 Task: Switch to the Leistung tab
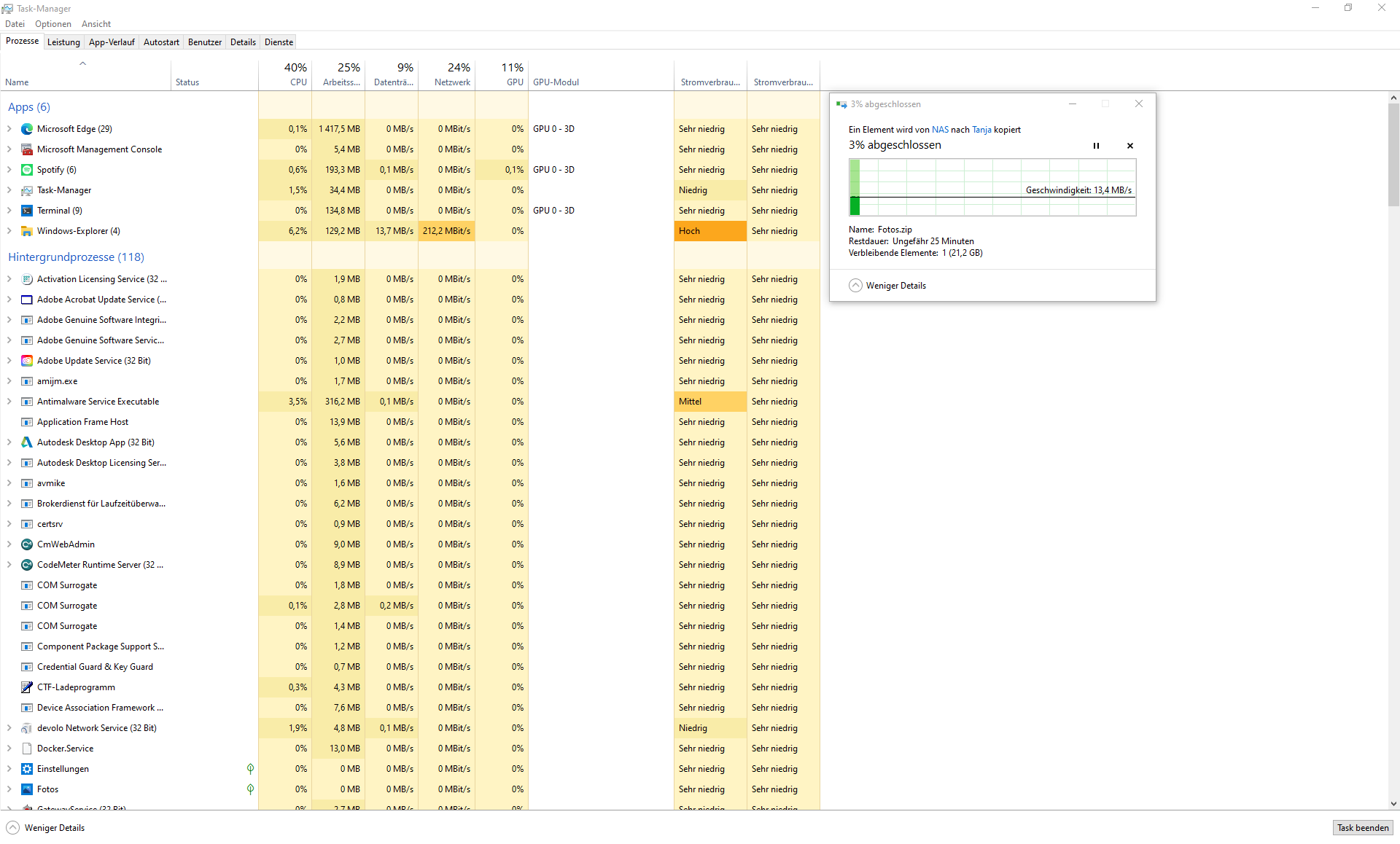point(63,42)
